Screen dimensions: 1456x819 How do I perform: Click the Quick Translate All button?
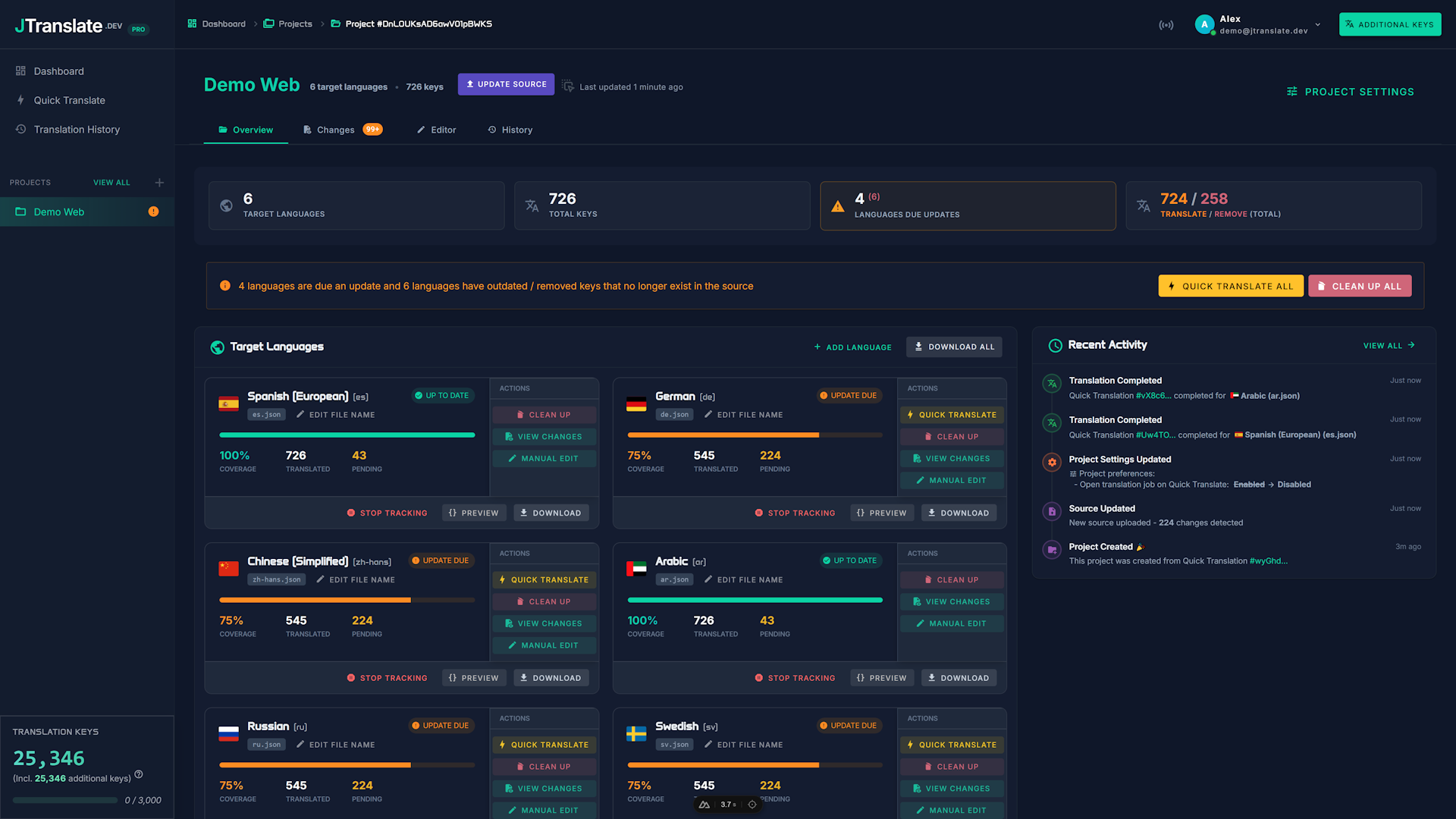[x=1230, y=286]
